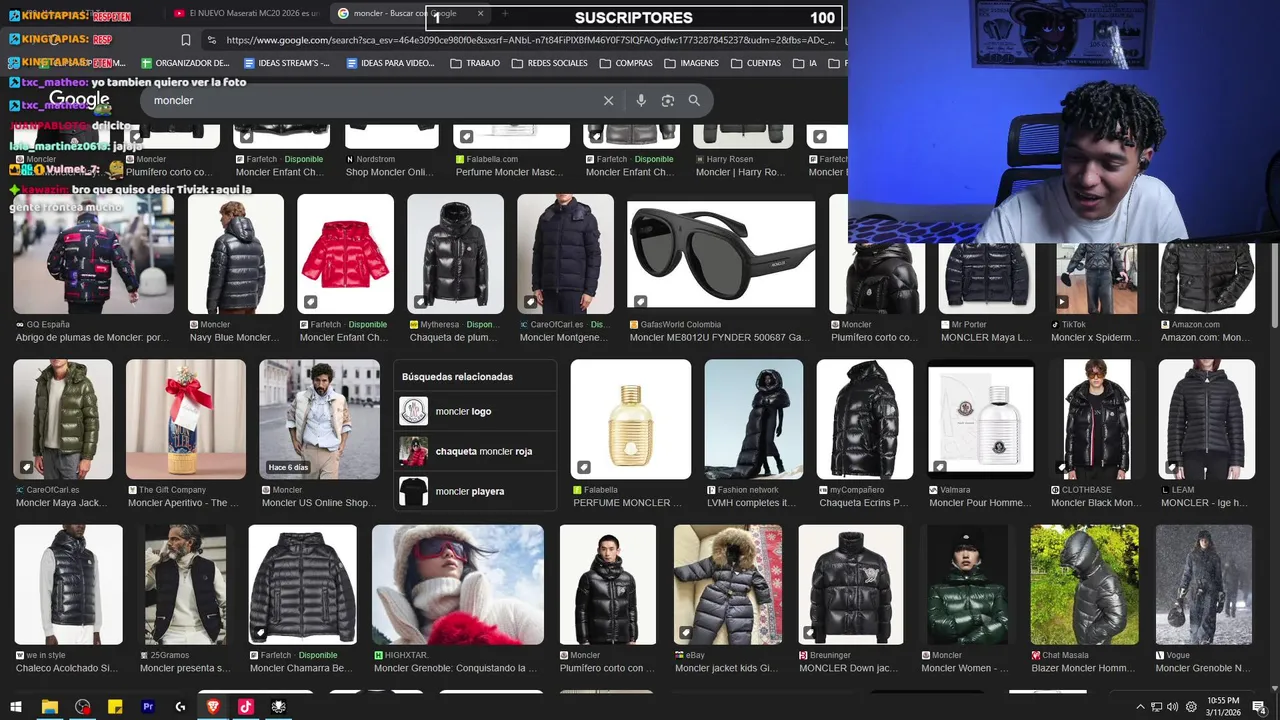The height and width of the screenshot is (720, 1280).
Task: Open the ORGANIZADOR DE... sheet bookmark
Action: click(x=185, y=63)
